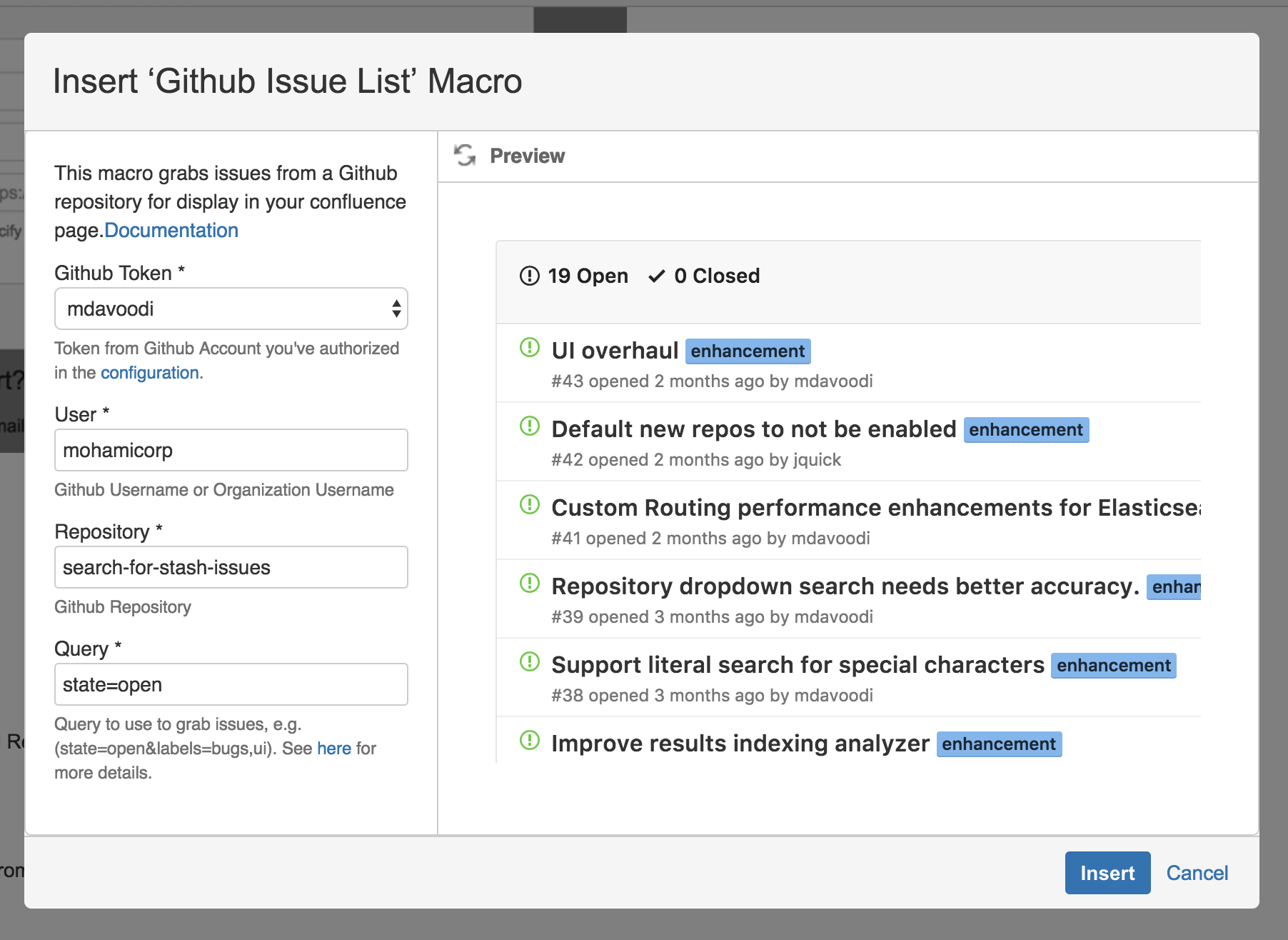The image size is (1288, 940).
Task: Click the 'Repository *' field label
Action: [x=109, y=531]
